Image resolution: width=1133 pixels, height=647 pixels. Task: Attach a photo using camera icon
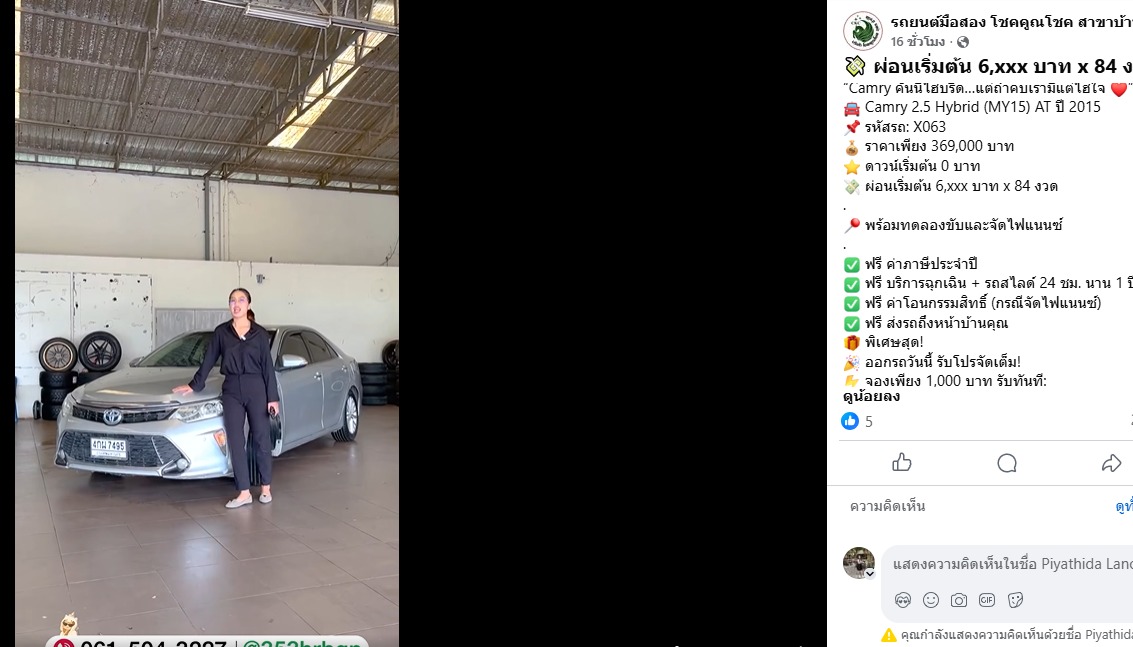[x=959, y=600]
